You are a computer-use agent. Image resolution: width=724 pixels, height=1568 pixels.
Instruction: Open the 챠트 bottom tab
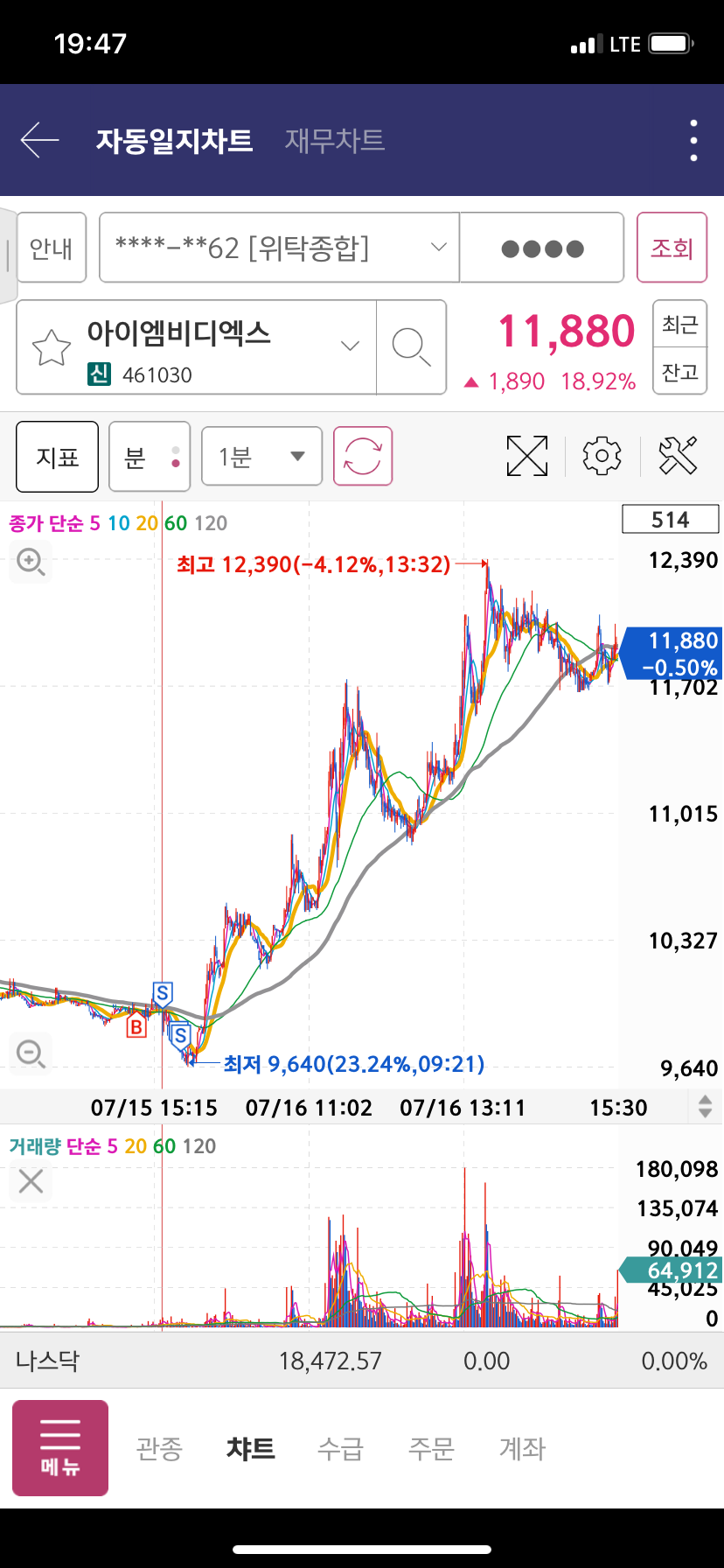[251, 1448]
